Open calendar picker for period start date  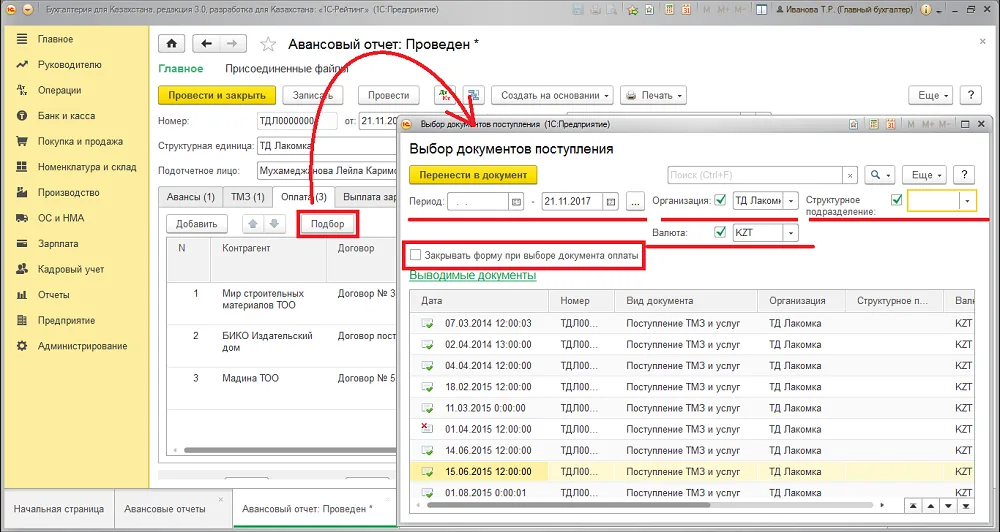pyautogui.click(x=515, y=202)
